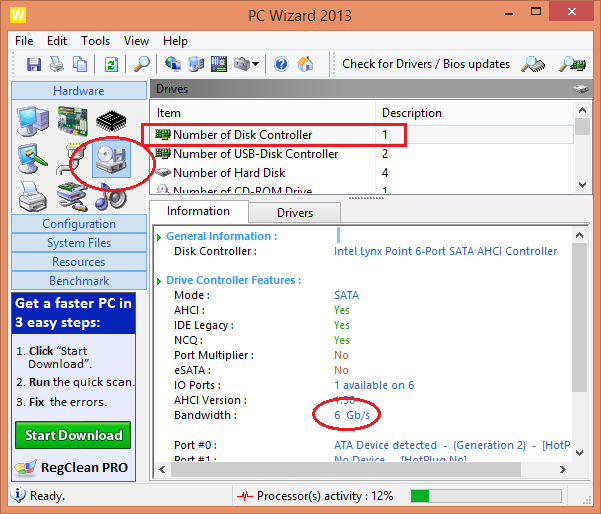
Task: Open the View menu
Action: click(x=136, y=41)
